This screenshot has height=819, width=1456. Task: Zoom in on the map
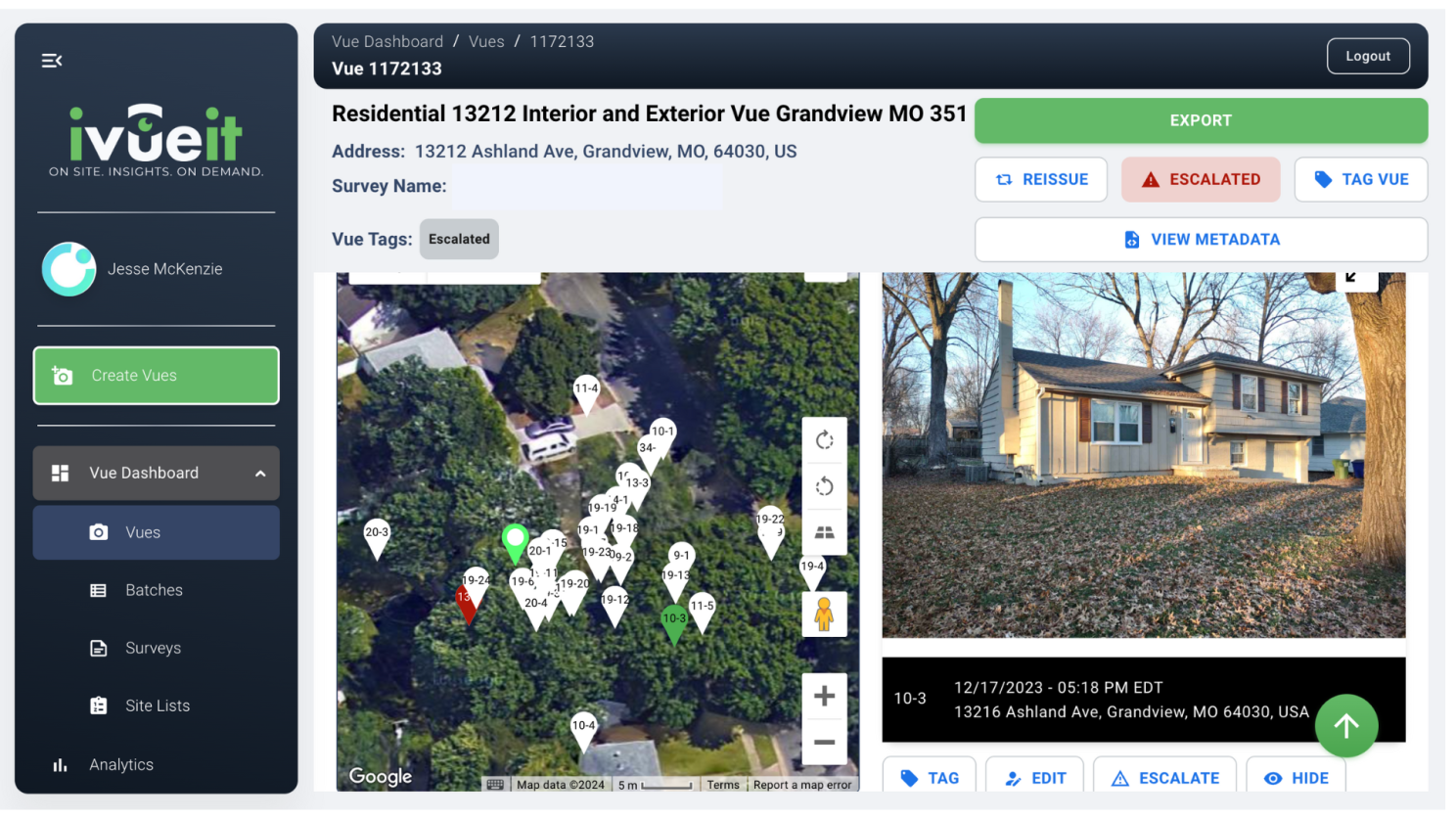tap(824, 696)
